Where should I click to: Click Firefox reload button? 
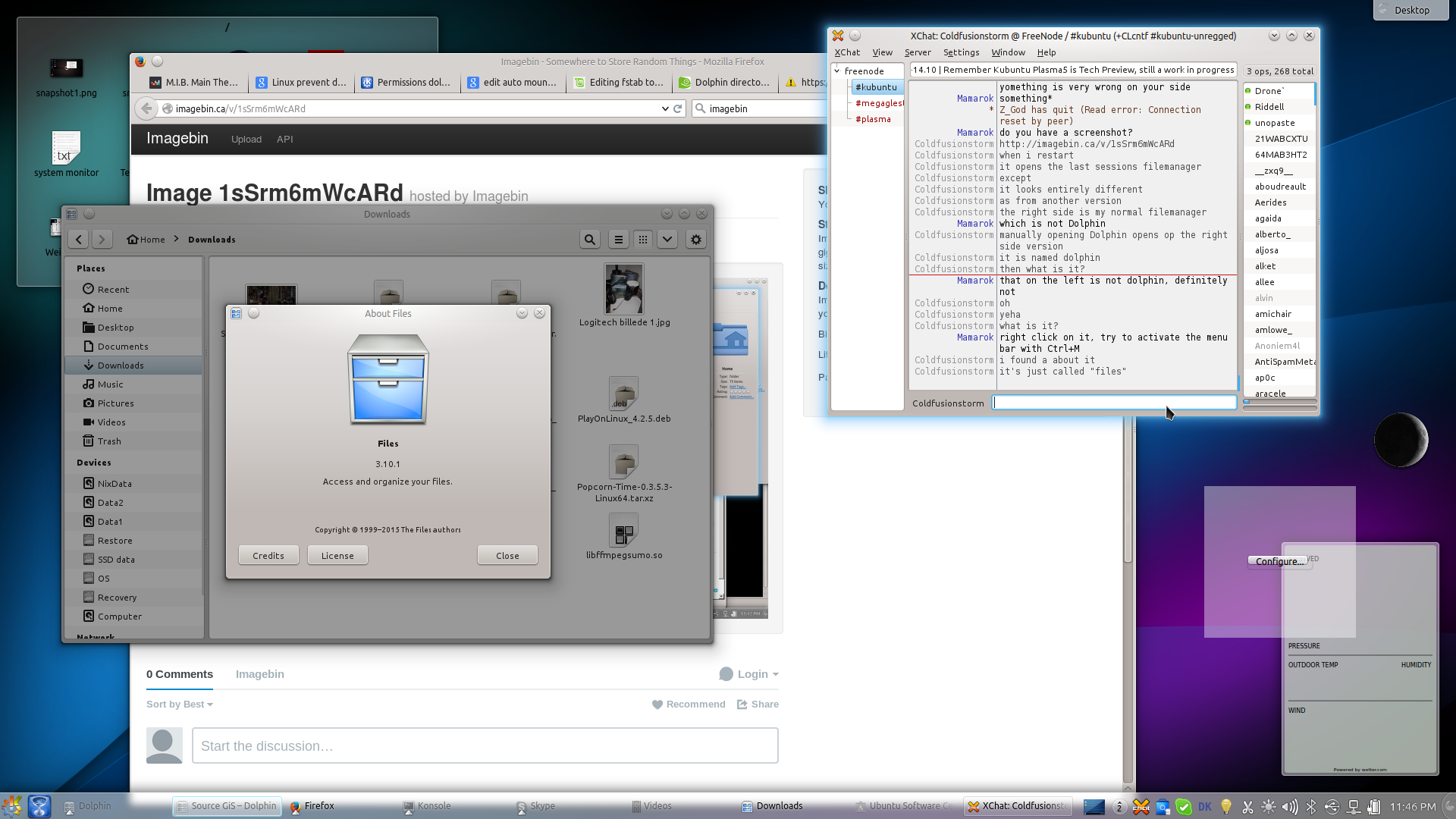pyautogui.click(x=678, y=108)
